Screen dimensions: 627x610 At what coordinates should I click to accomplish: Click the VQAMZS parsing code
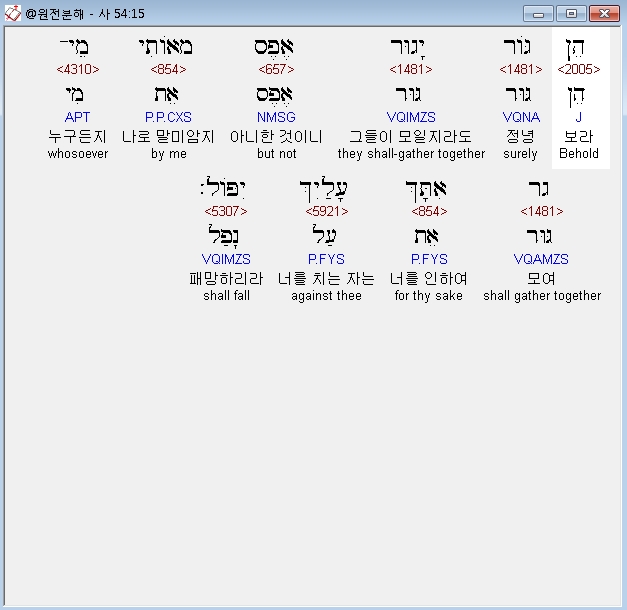pyautogui.click(x=541, y=259)
